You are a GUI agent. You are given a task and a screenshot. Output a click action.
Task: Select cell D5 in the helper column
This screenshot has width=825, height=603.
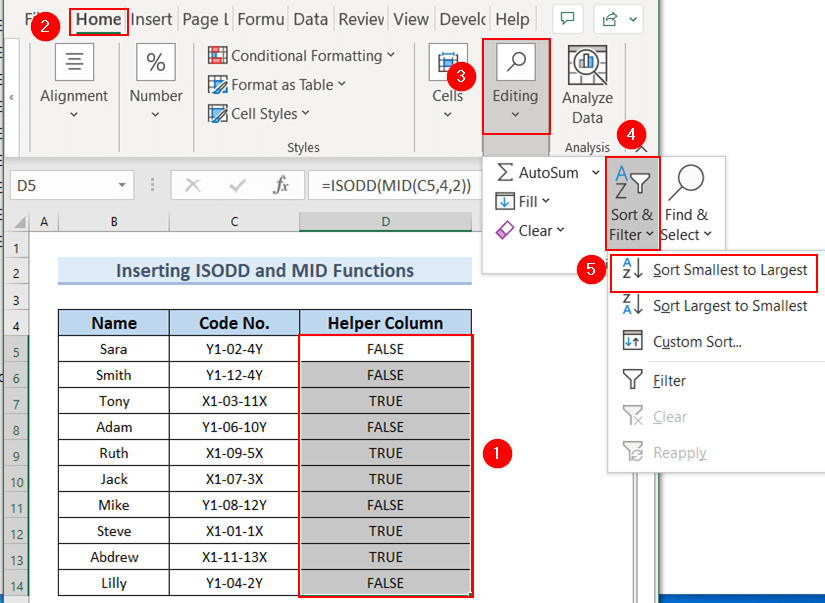point(386,346)
